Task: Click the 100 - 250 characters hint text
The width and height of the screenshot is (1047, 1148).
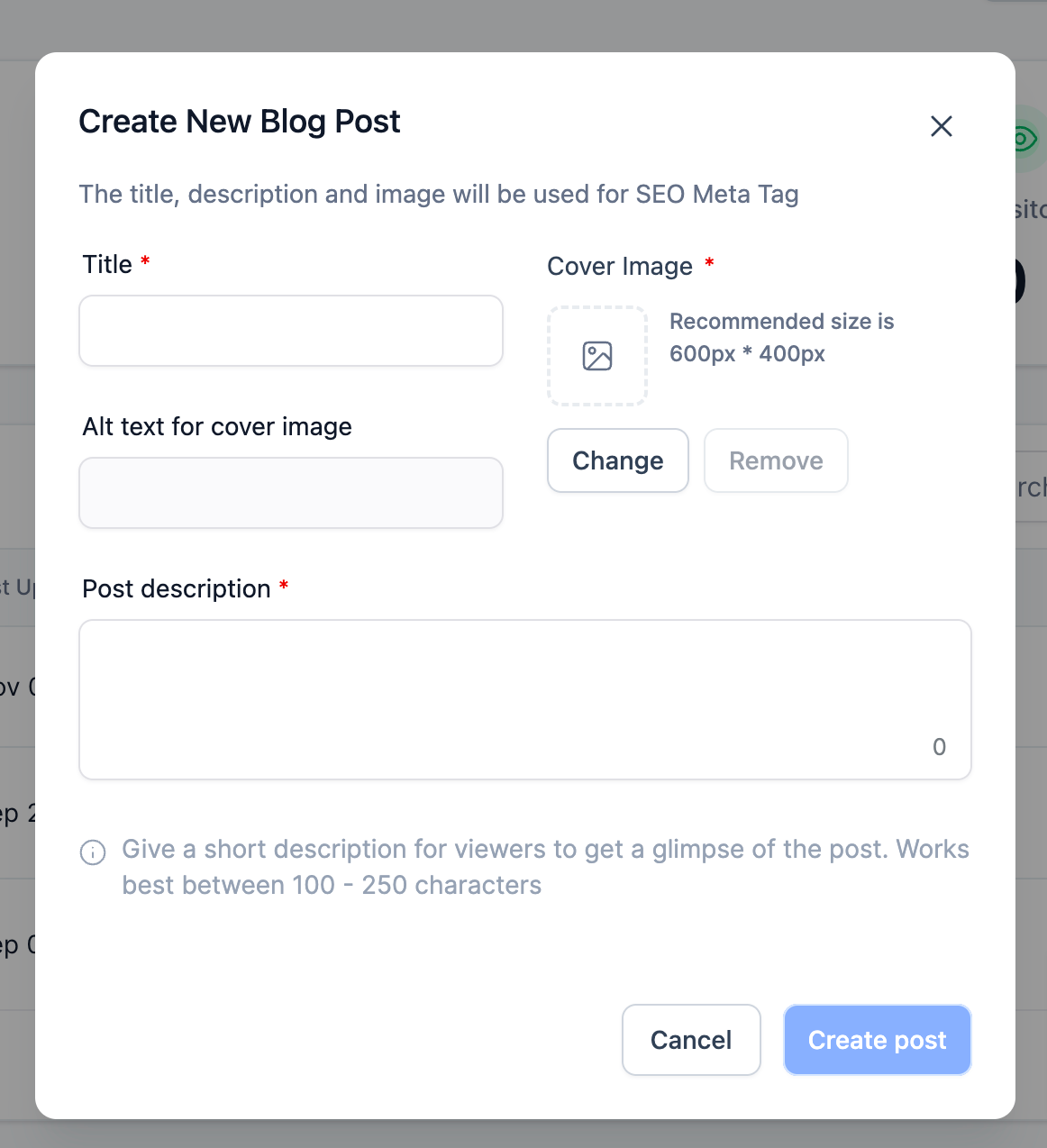Action: (332, 886)
